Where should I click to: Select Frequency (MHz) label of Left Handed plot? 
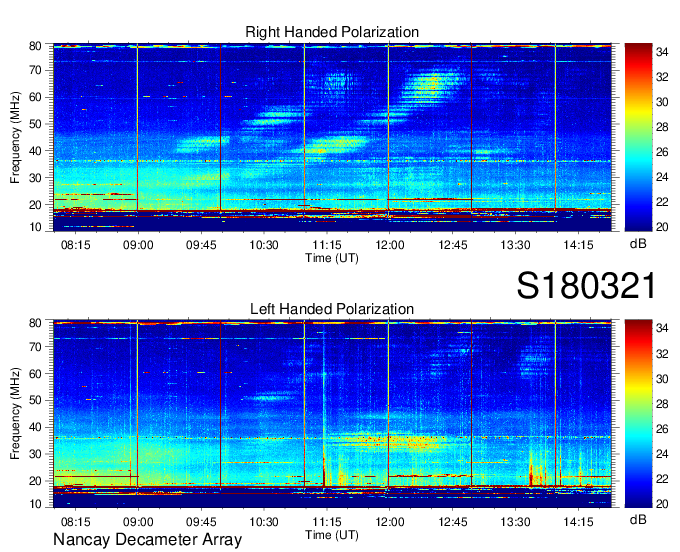(15, 414)
